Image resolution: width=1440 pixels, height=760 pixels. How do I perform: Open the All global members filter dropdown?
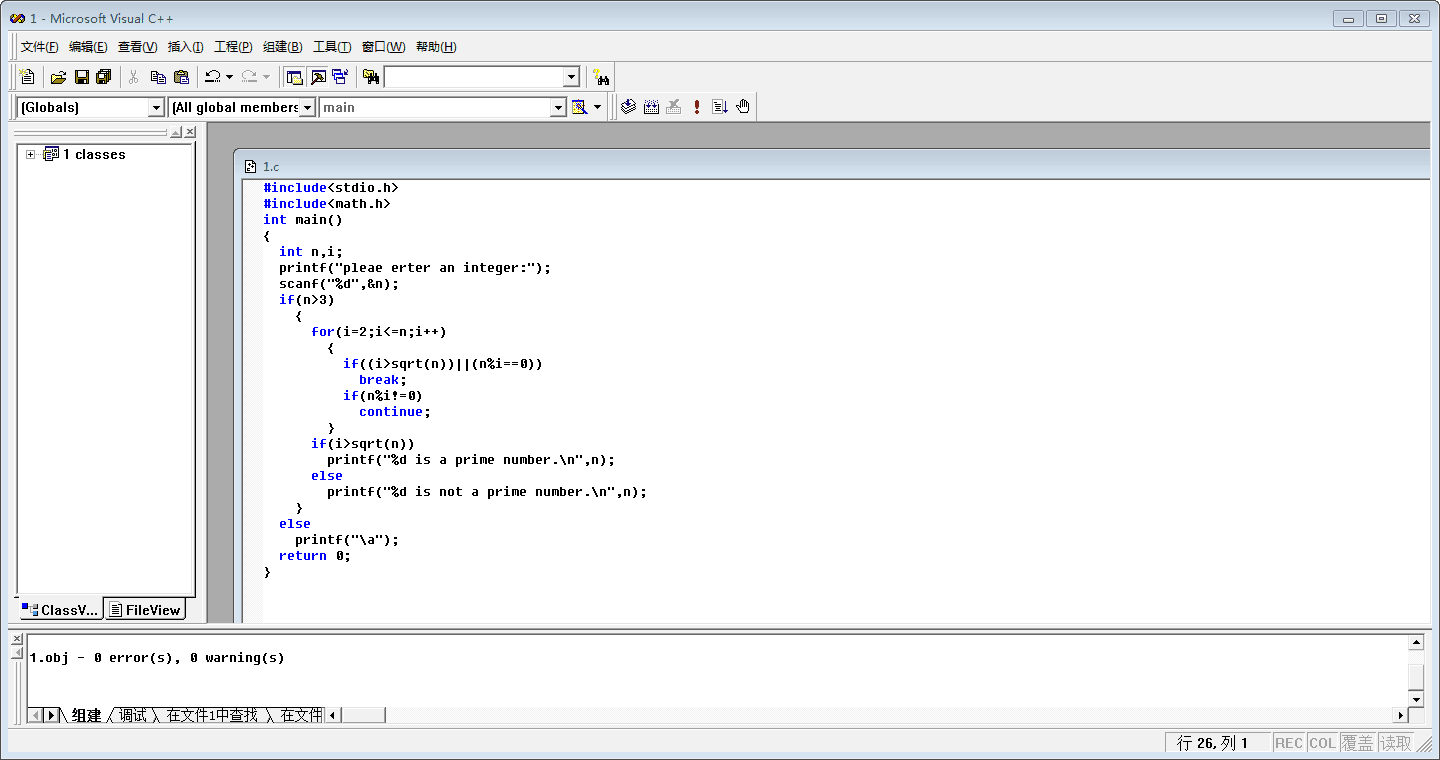[307, 107]
